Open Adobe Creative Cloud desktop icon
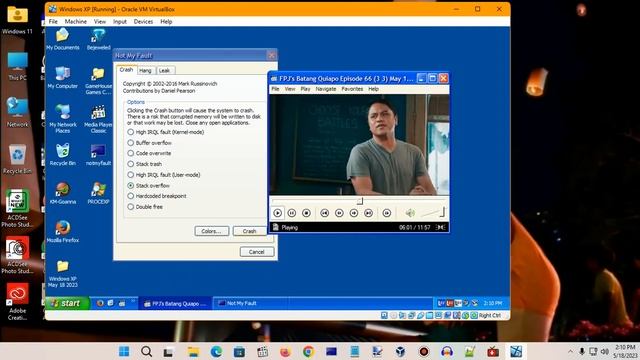This screenshot has width=640, height=360. [x=18, y=302]
